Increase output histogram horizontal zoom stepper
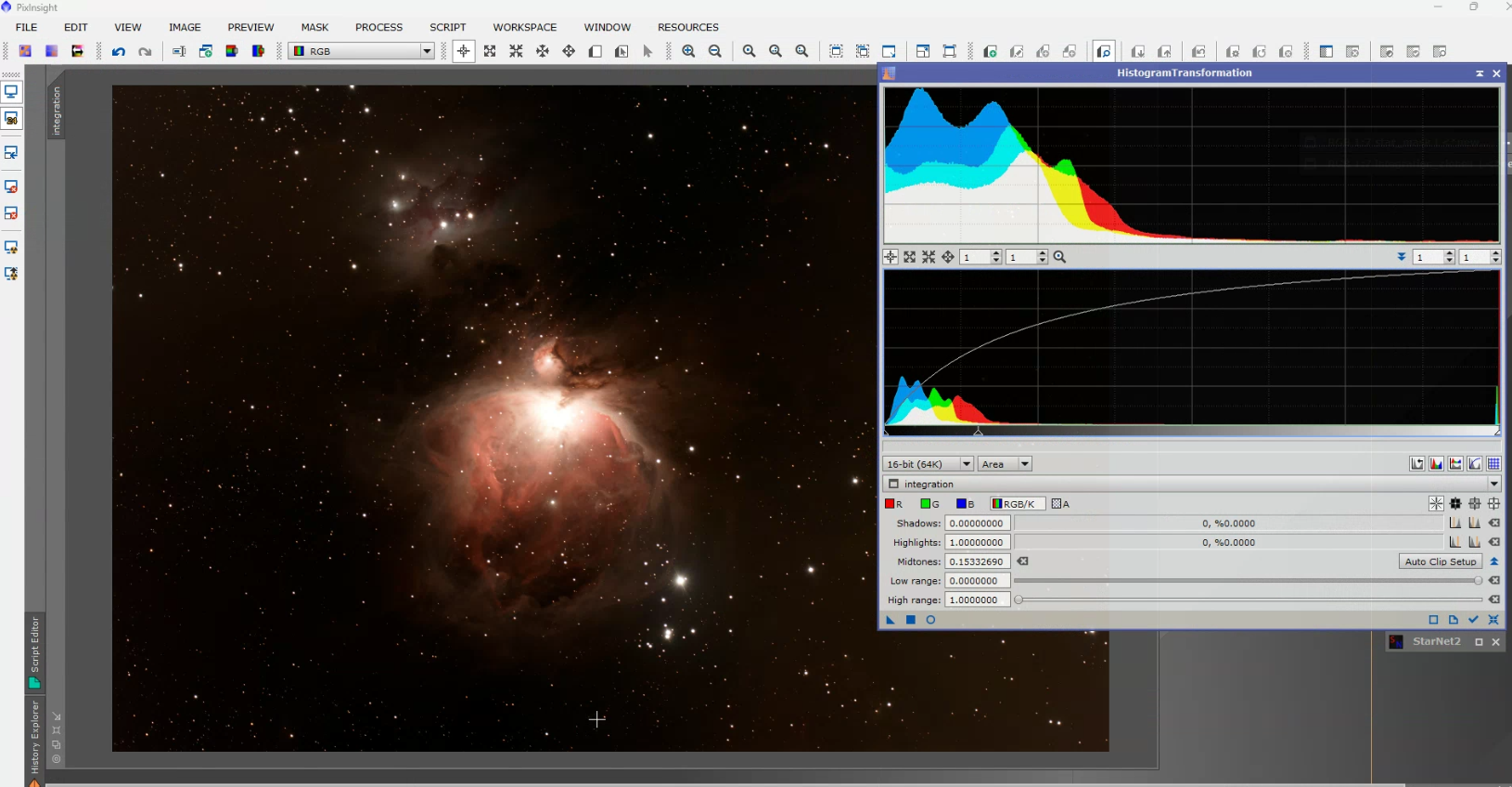1512x787 pixels. 1449,253
